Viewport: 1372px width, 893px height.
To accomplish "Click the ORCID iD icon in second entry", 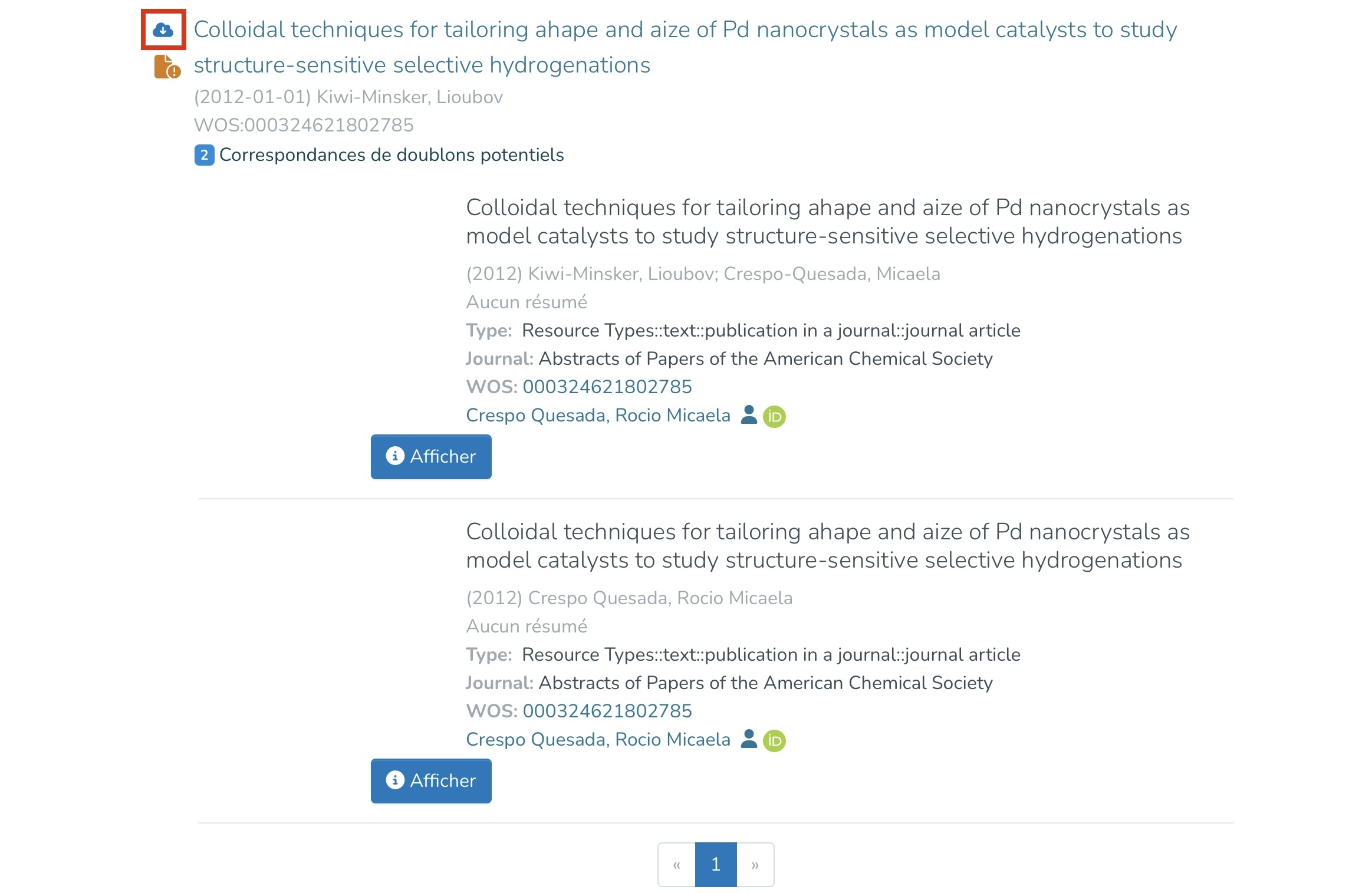I will point(774,740).
